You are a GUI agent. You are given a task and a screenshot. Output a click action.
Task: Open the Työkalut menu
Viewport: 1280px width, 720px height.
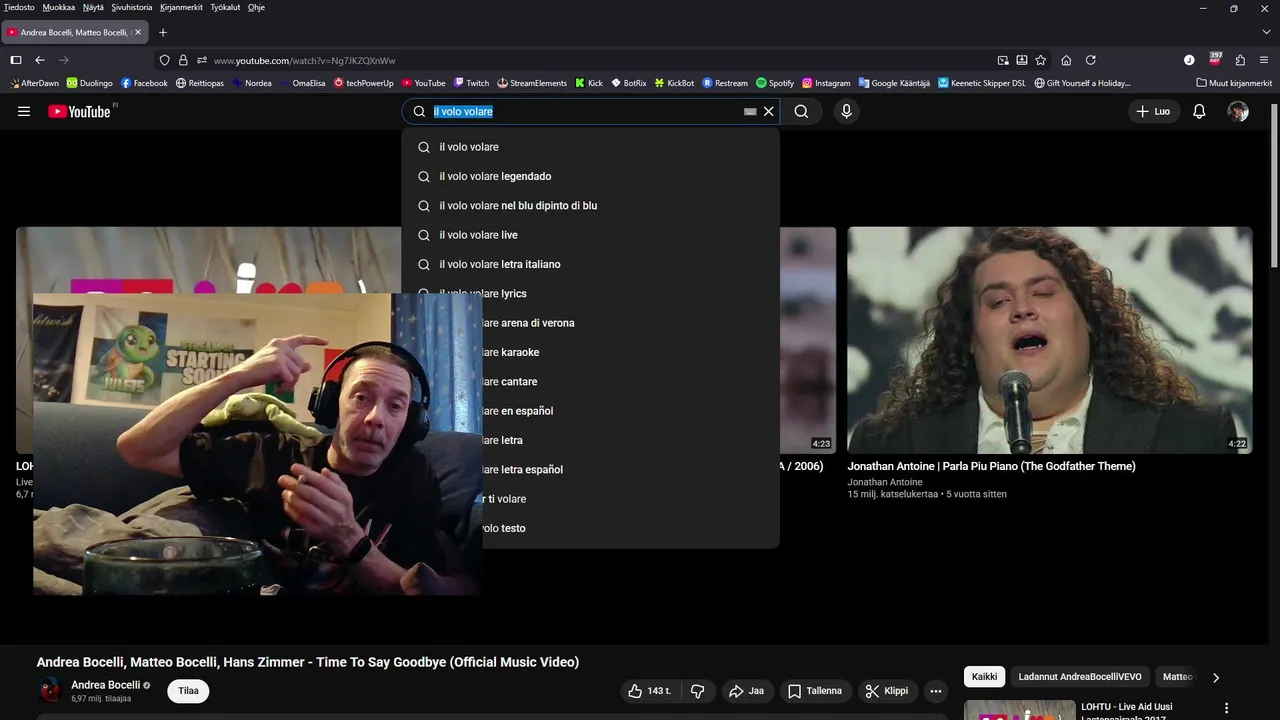coord(225,7)
